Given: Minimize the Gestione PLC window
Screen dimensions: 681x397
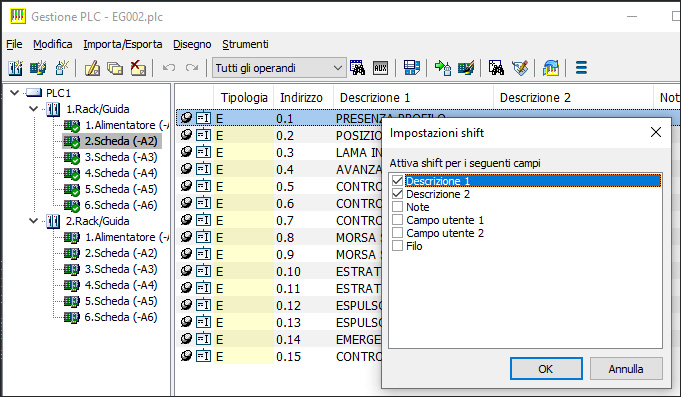Looking at the screenshot, I should [x=632, y=17].
